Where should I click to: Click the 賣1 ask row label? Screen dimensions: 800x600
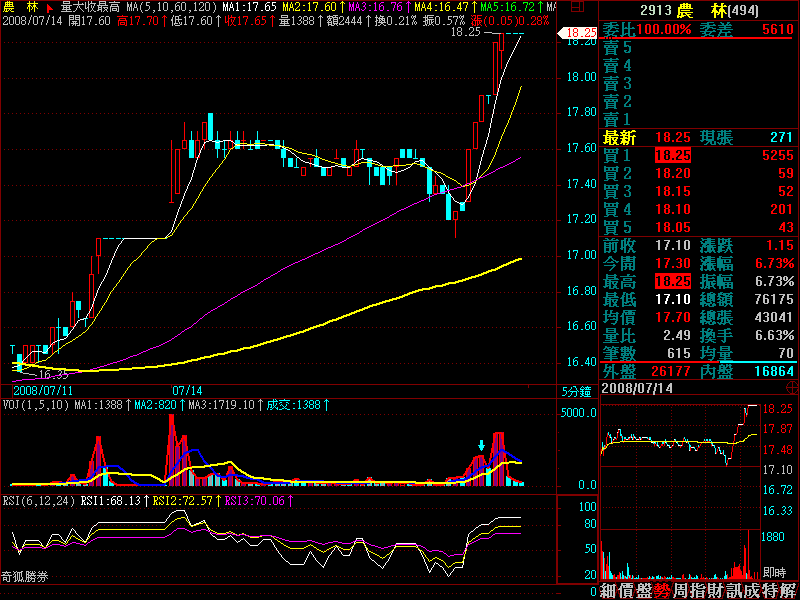pos(617,120)
